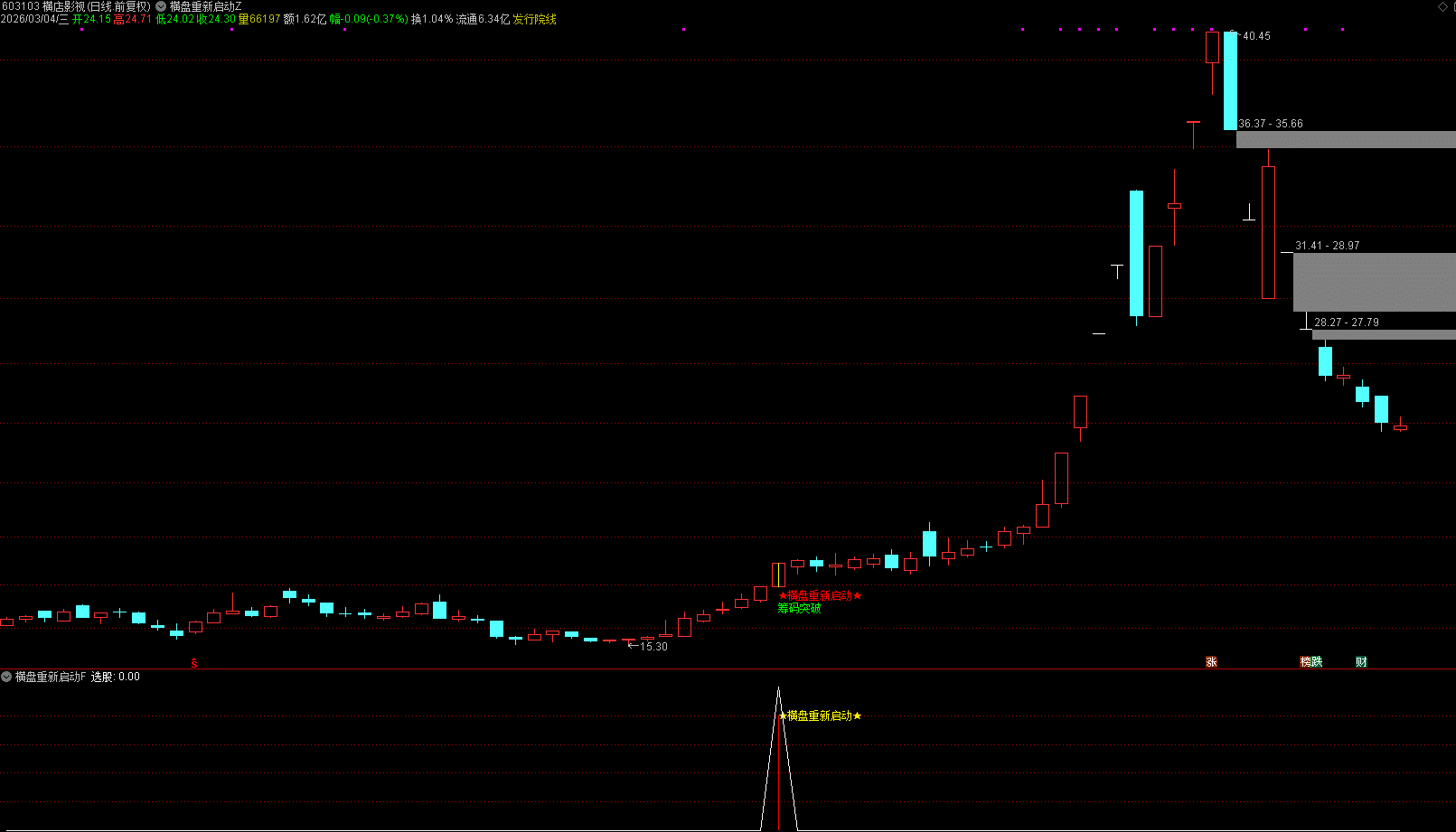The height and width of the screenshot is (832, 1456).
Task: Click the diamond icon in top-right corner
Action: [1442, 6]
